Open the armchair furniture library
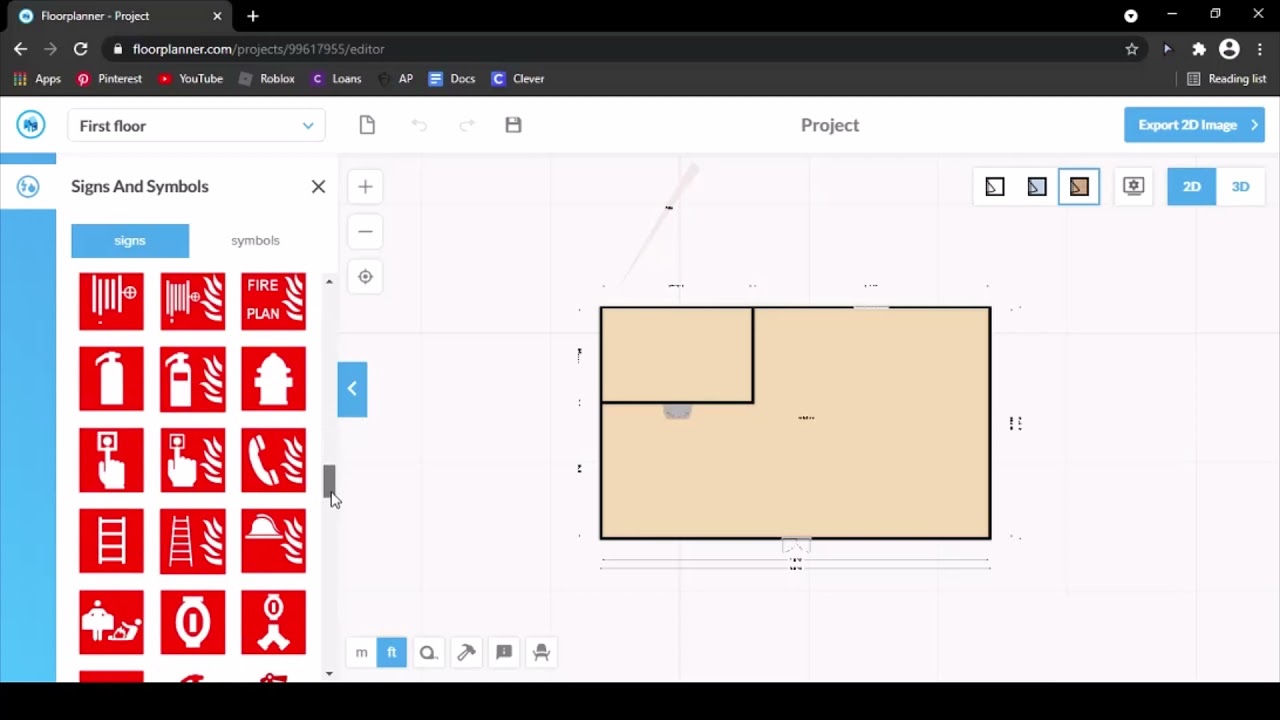This screenshot has height=720, width=1280. click(542, 653)
